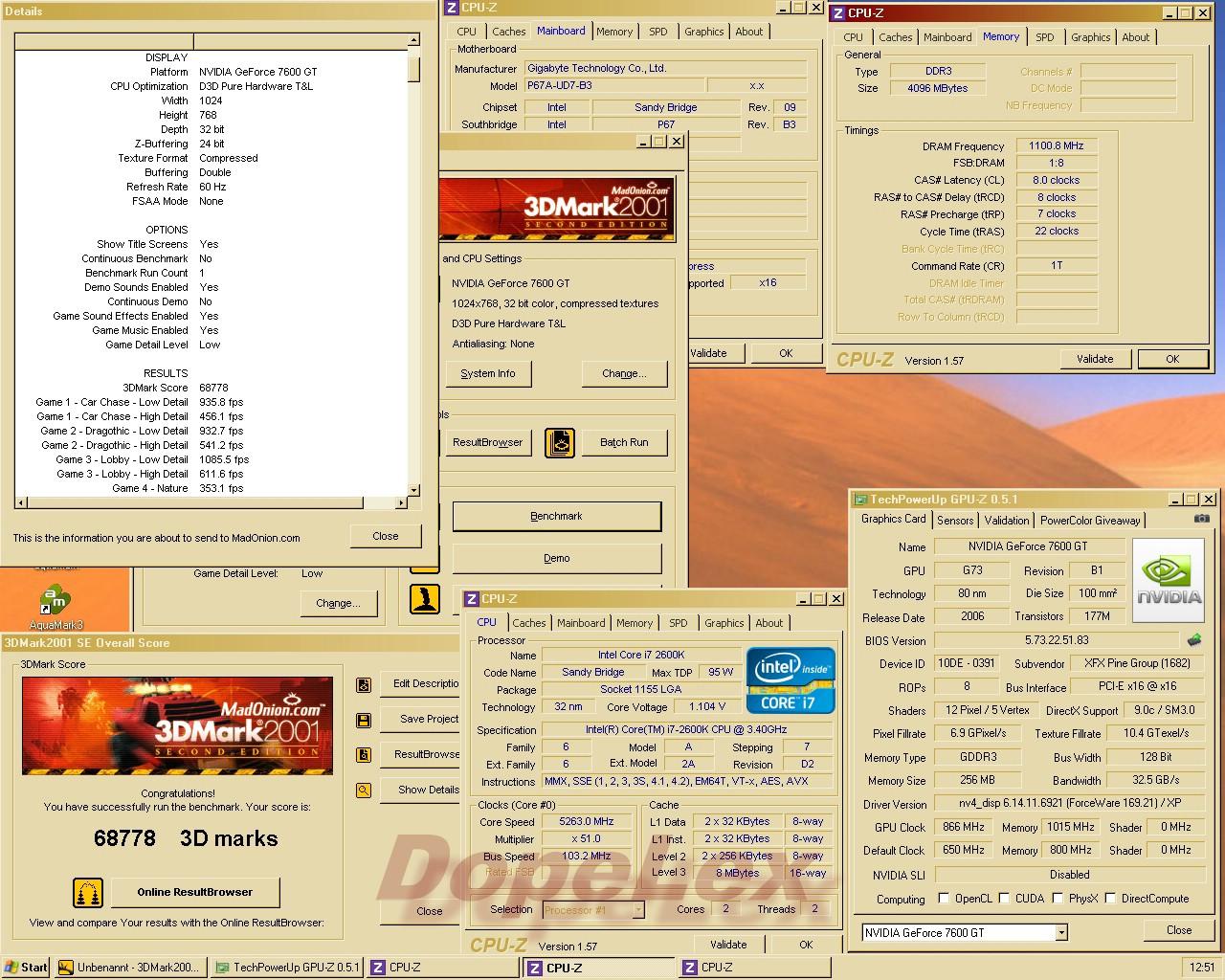Toggle the DirectCompute checkbox in GPU-Z
Screen dimensions: 1225x980
pyautogui.click(x=1110, y=899)
